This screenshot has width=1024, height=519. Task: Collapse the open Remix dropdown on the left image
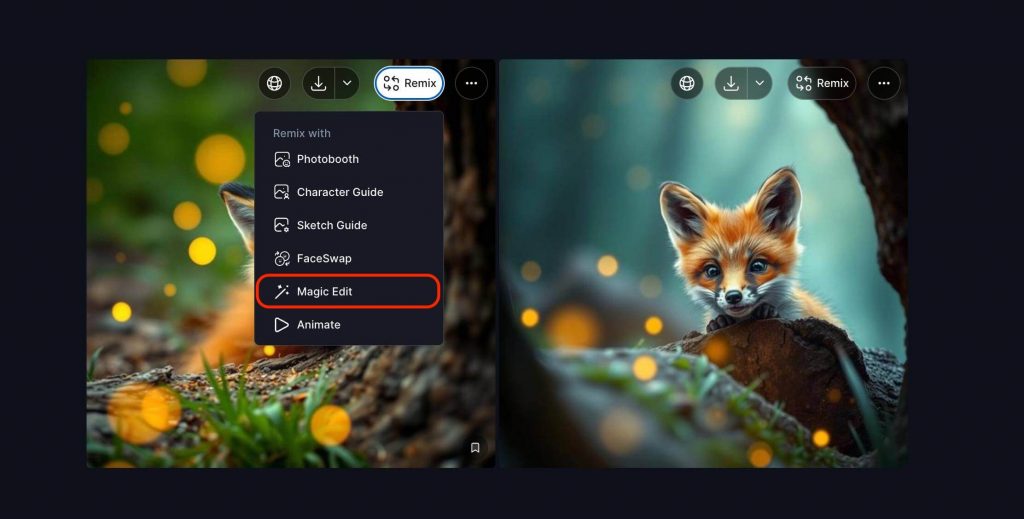click(x=410, y=84)
